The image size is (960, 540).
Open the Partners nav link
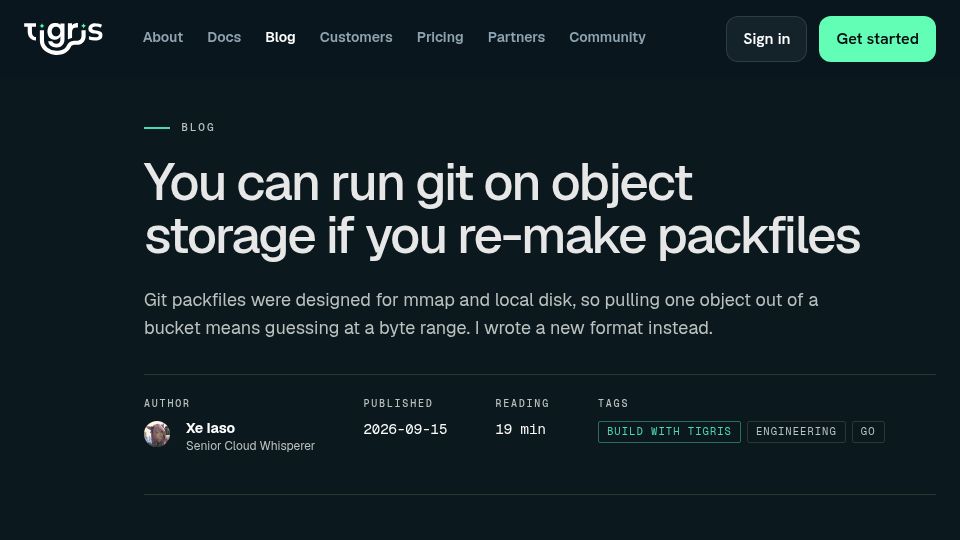516,37
